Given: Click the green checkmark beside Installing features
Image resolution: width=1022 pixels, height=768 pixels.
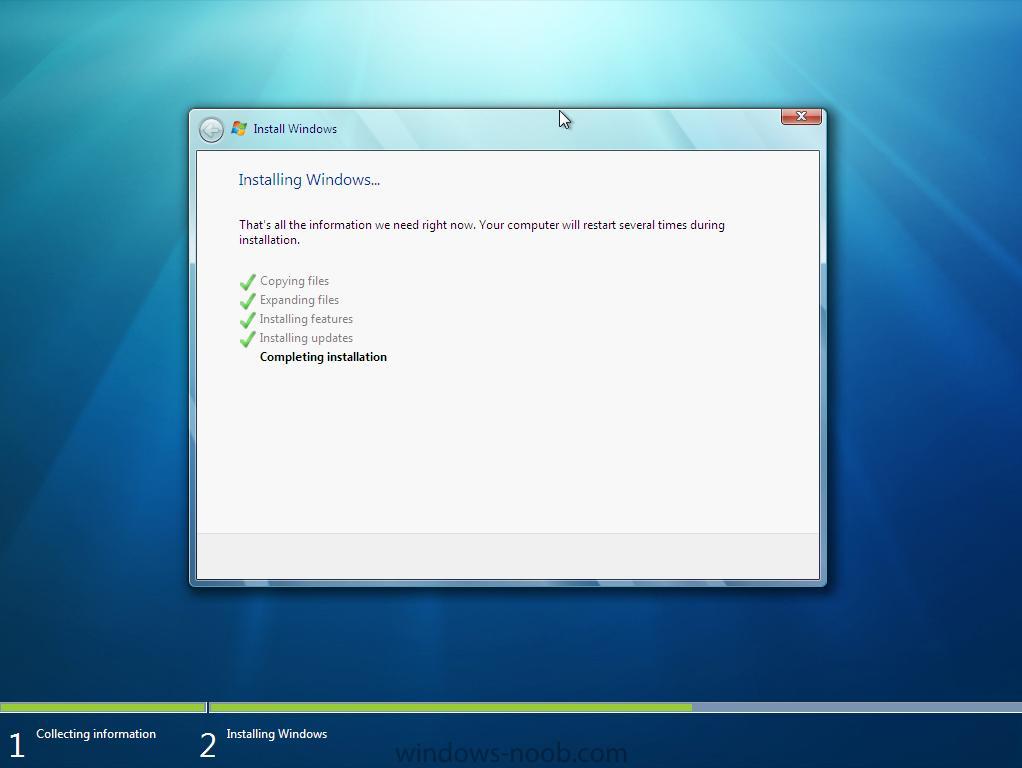Looking at the screenshot, I should pyautogui.click(x=248, y=319).
